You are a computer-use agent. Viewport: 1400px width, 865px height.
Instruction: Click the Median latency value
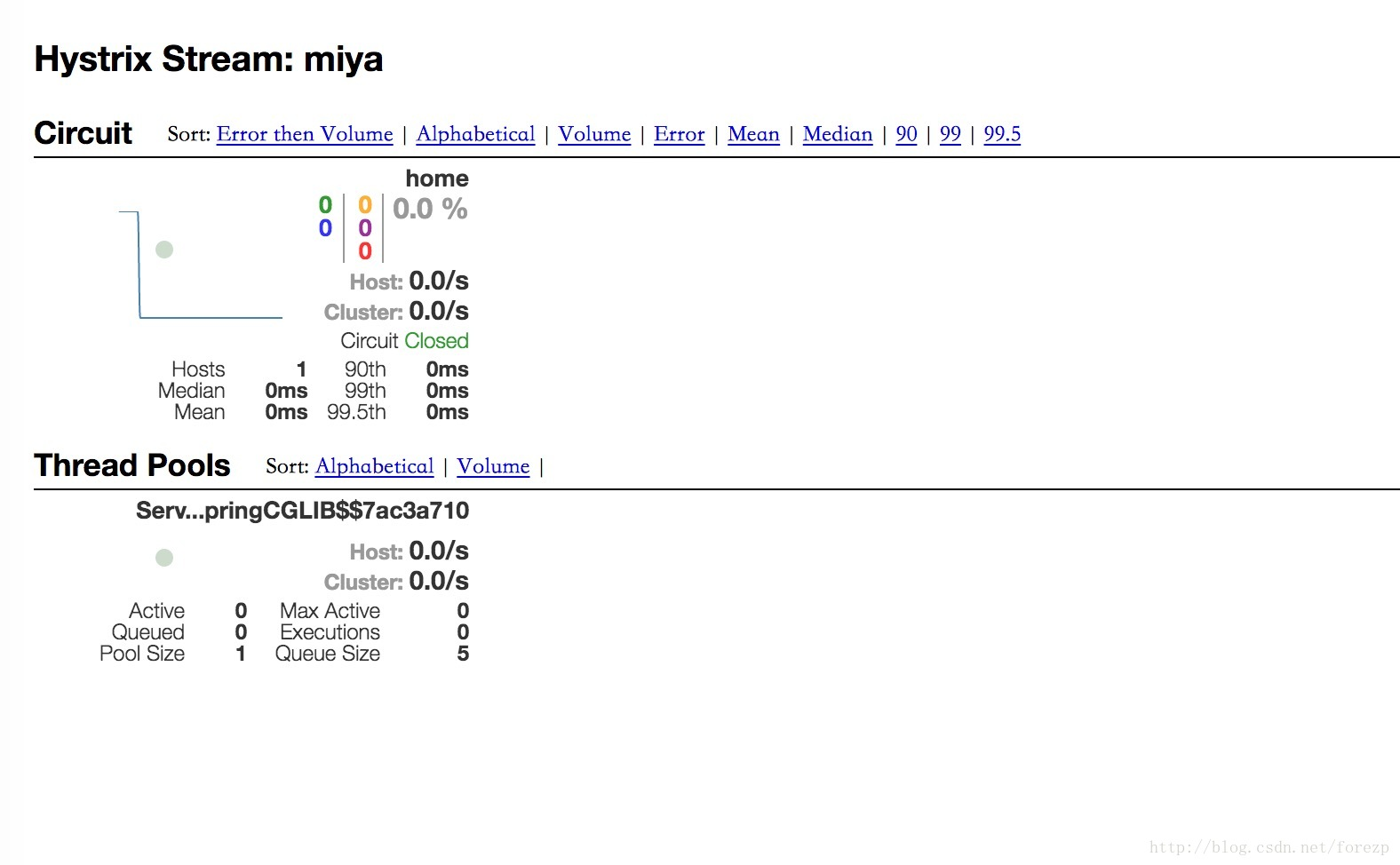tap(286, 391)
